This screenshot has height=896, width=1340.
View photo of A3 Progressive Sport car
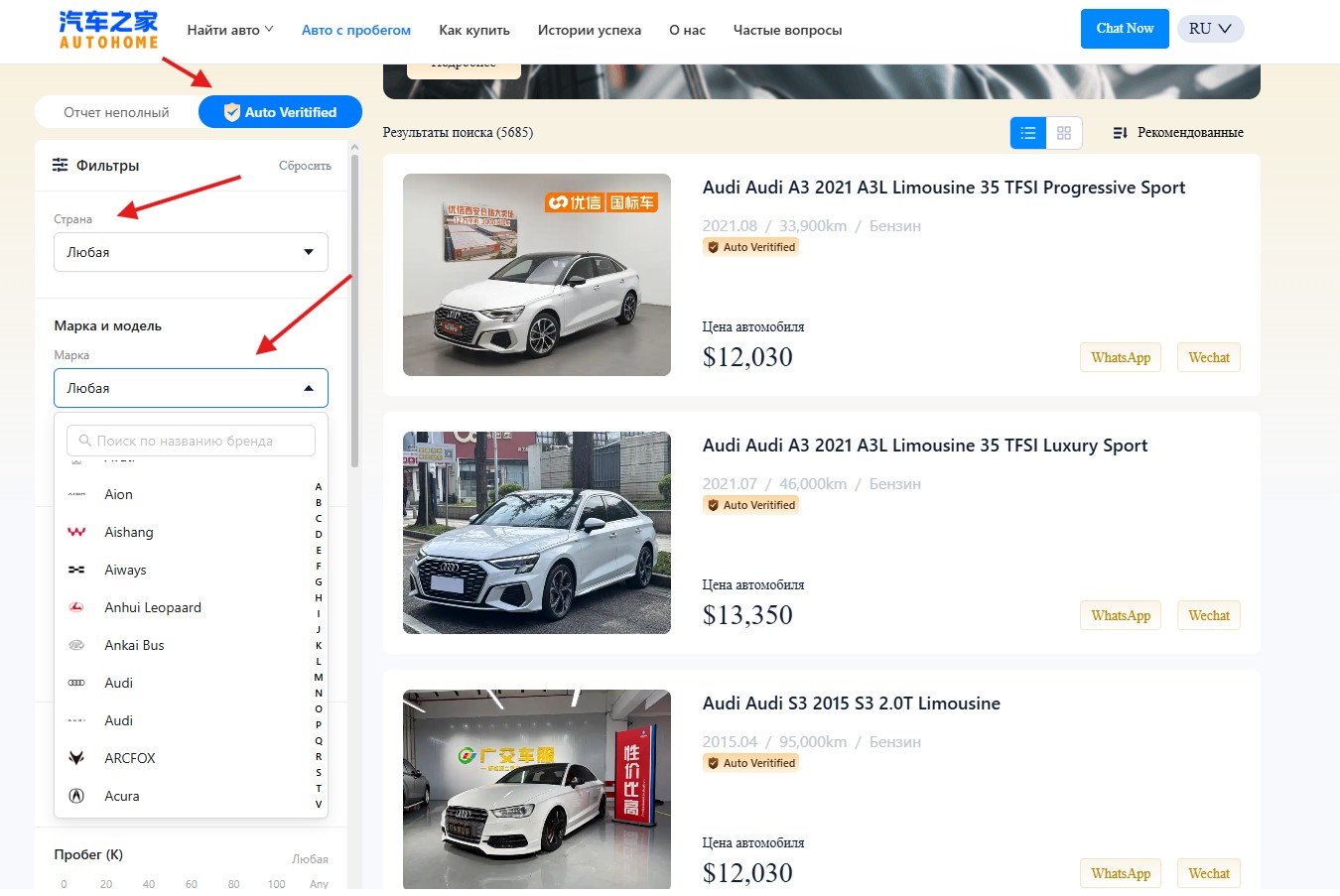pos(537,275)
